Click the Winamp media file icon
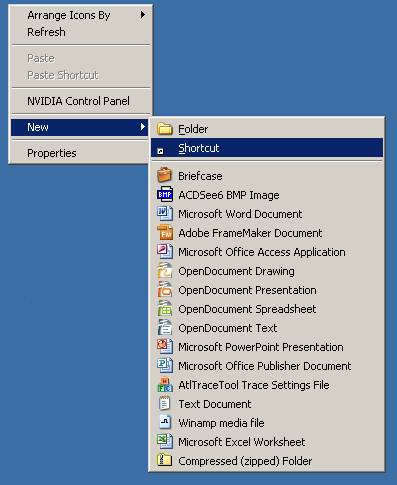This screenshot has height=485, width=397. point(165,422)
